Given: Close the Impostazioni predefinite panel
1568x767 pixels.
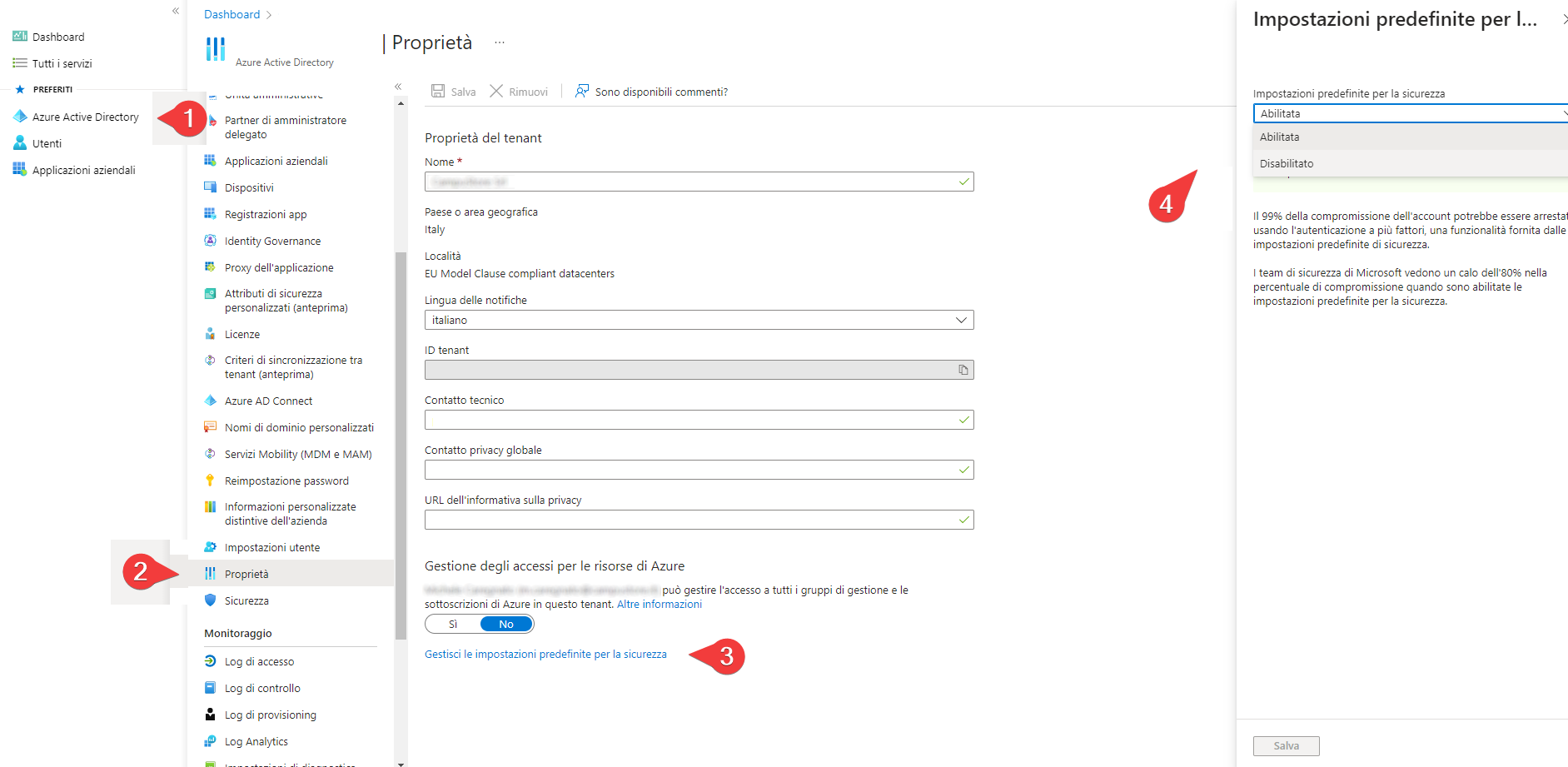Looking at the screenshot, I should [x=1564, y=19].
